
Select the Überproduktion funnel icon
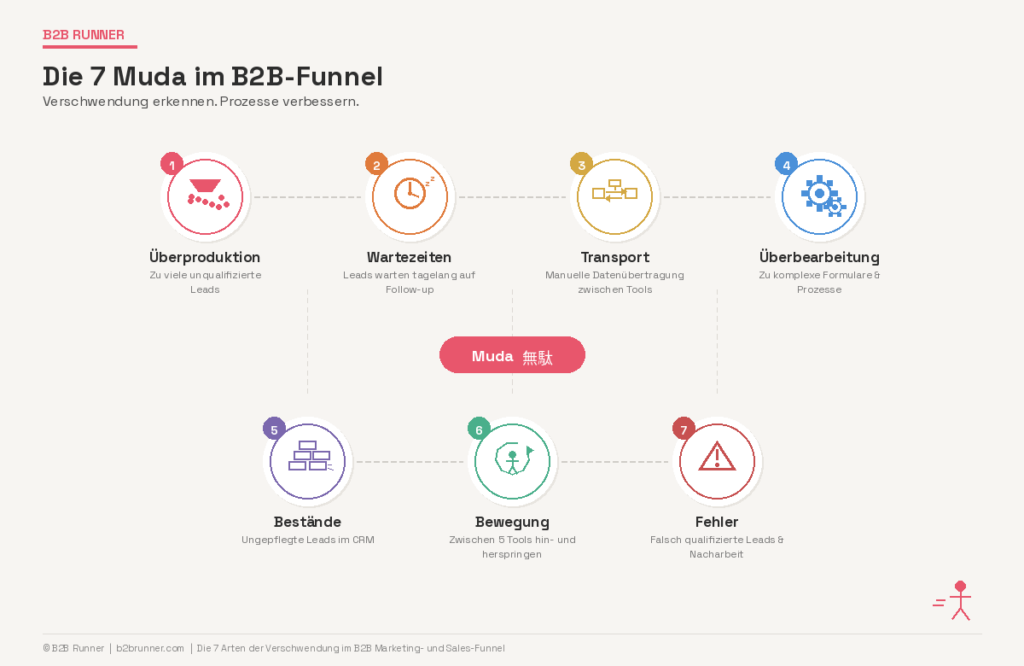(x=205, y=196)
